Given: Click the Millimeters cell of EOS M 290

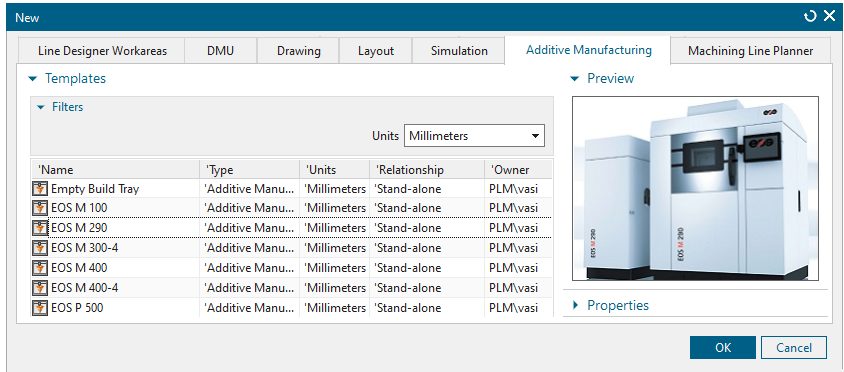Looking at the screenshot, I should [x=335, y=228].
